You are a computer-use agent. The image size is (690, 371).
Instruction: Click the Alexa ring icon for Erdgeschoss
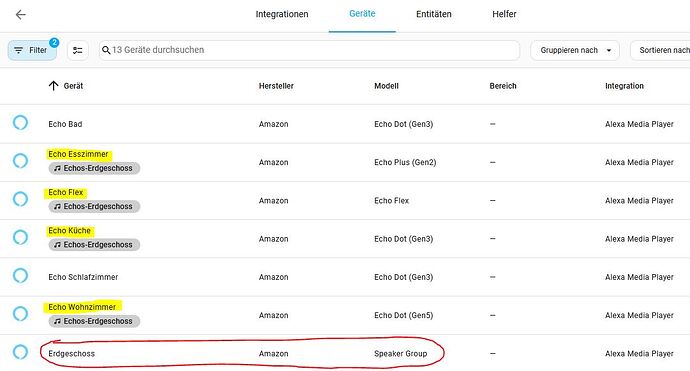[x=20, y=352]
